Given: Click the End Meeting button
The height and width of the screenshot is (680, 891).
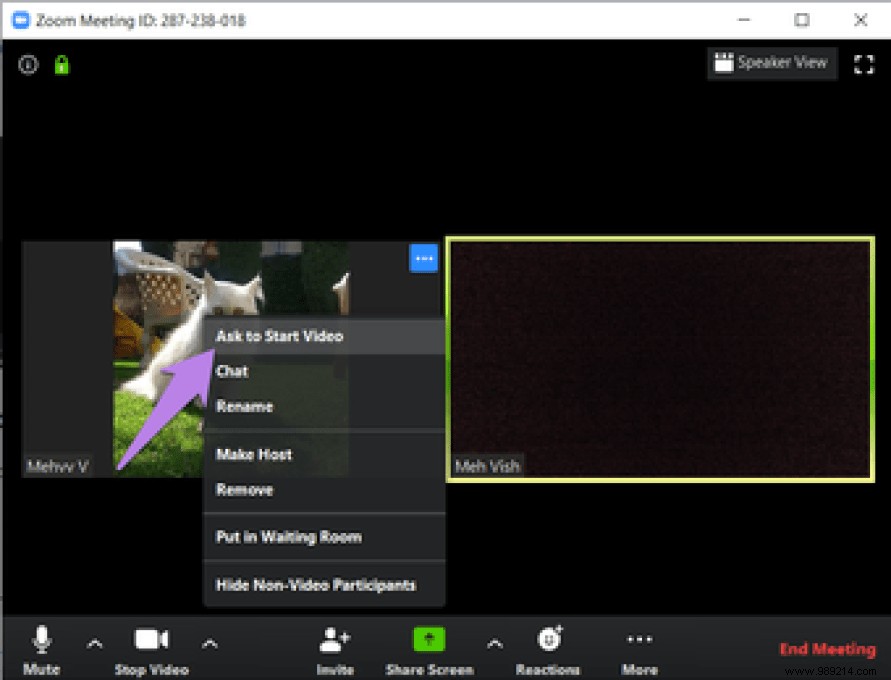Looking at the screenshot, I should coord(827,648).
